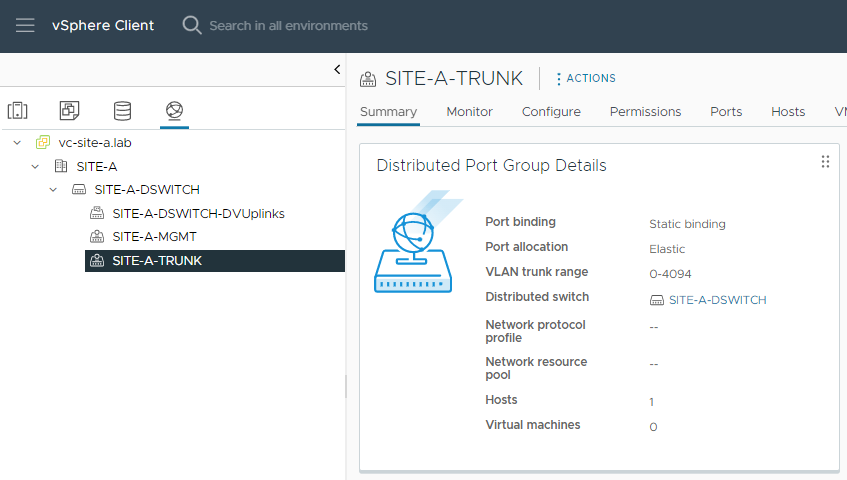The height and width of the screenshot is (480, 847).
Task: Click the Distributed Port Group Details title
Action: click(491, 165)
